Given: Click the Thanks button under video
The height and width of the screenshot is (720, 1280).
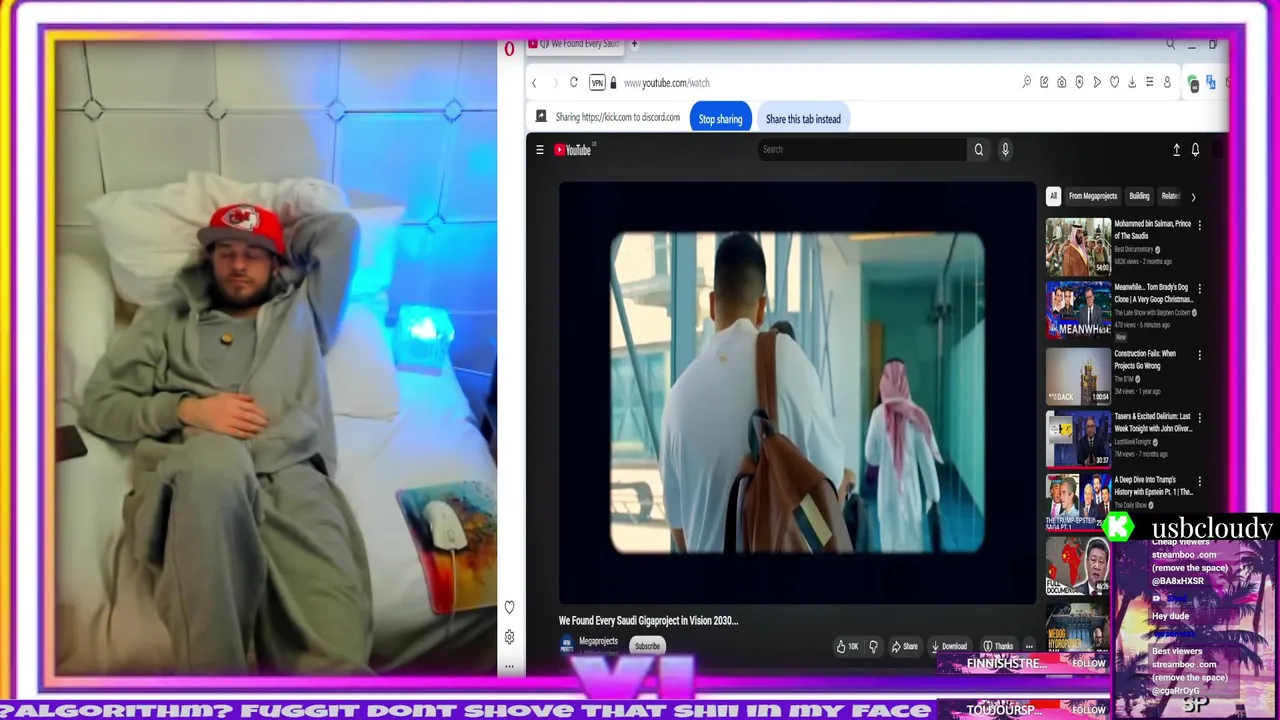Looking at the screenshot, I should [x=997, y=646].
